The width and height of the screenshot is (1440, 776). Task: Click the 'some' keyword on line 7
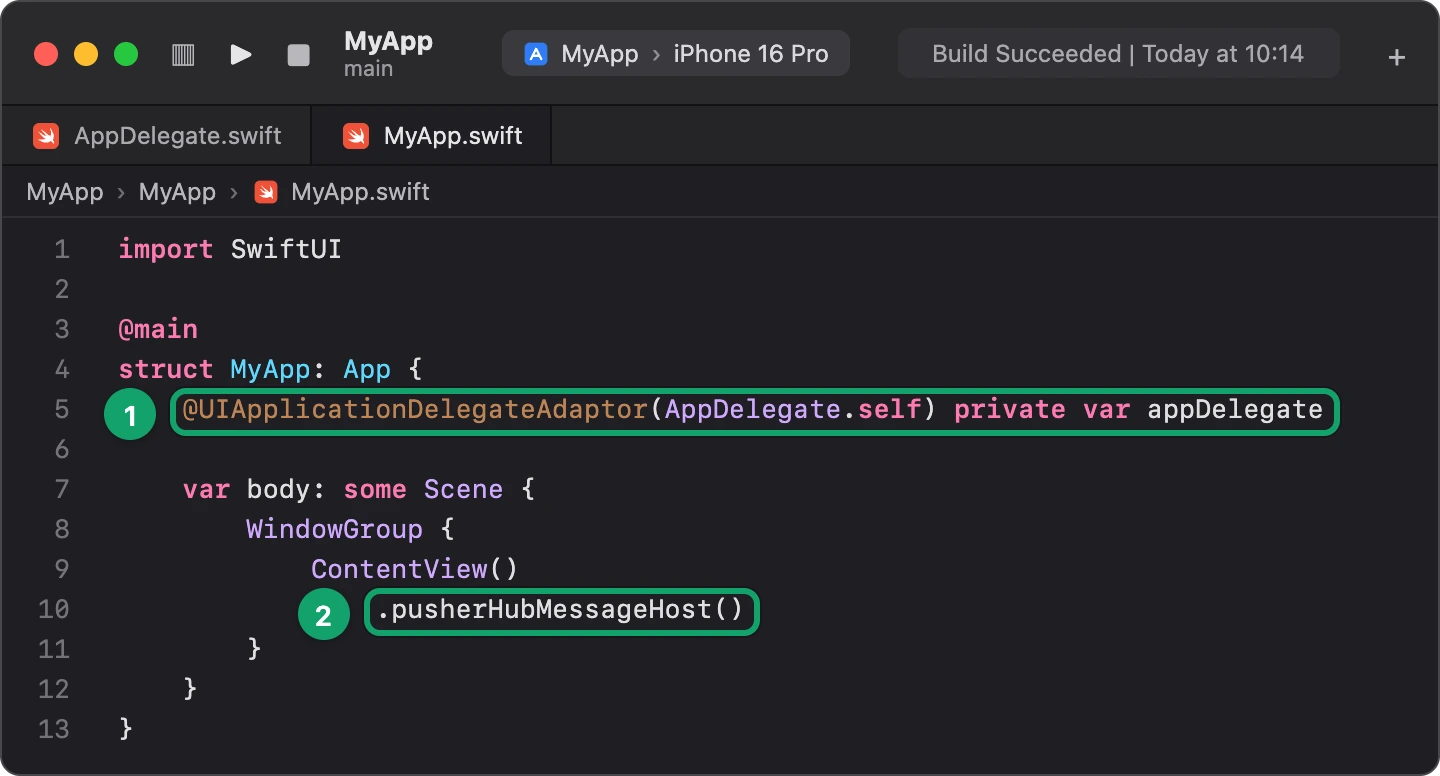(375, 489)
